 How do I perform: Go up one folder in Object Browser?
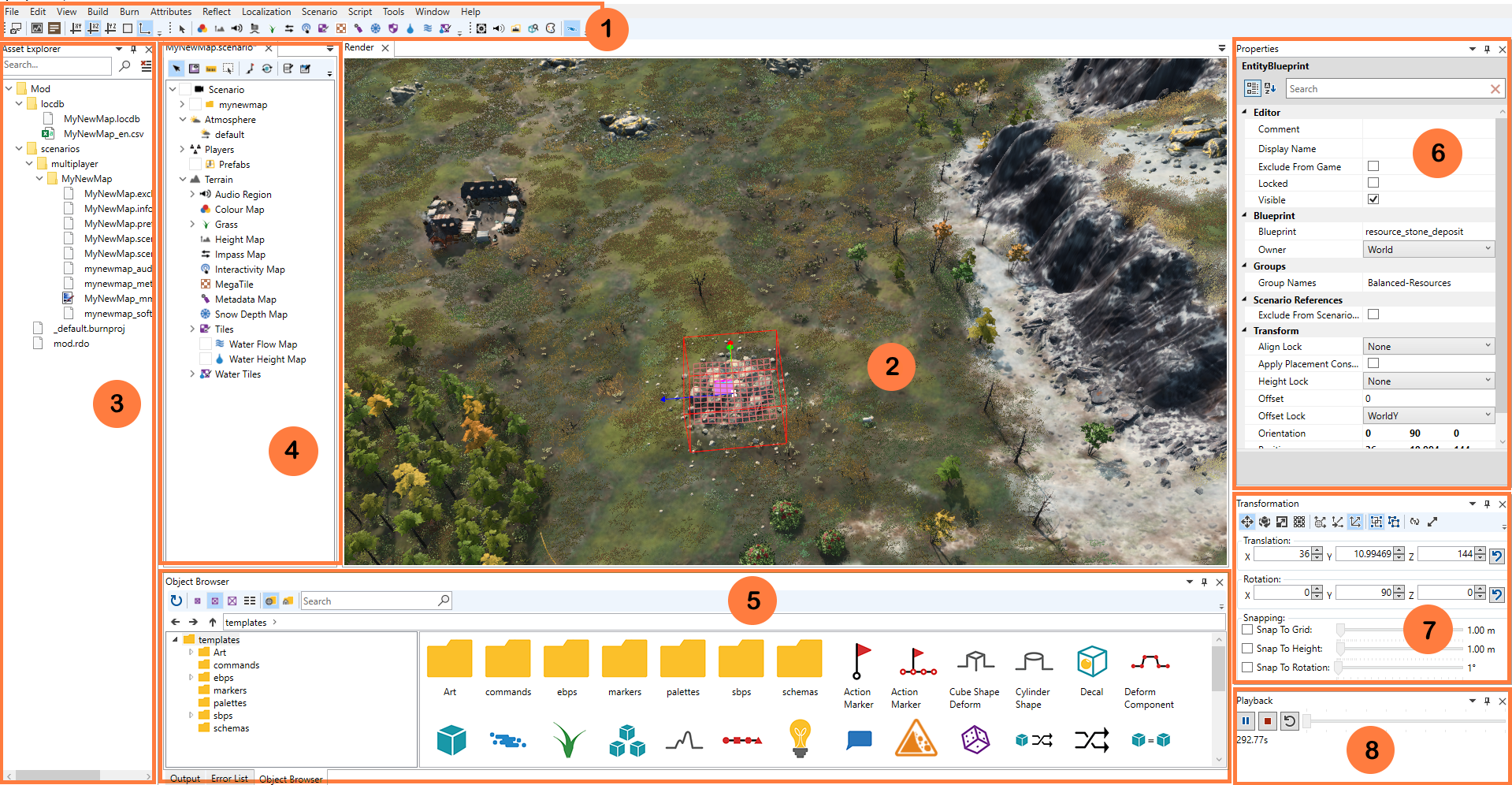coord(212,622)
